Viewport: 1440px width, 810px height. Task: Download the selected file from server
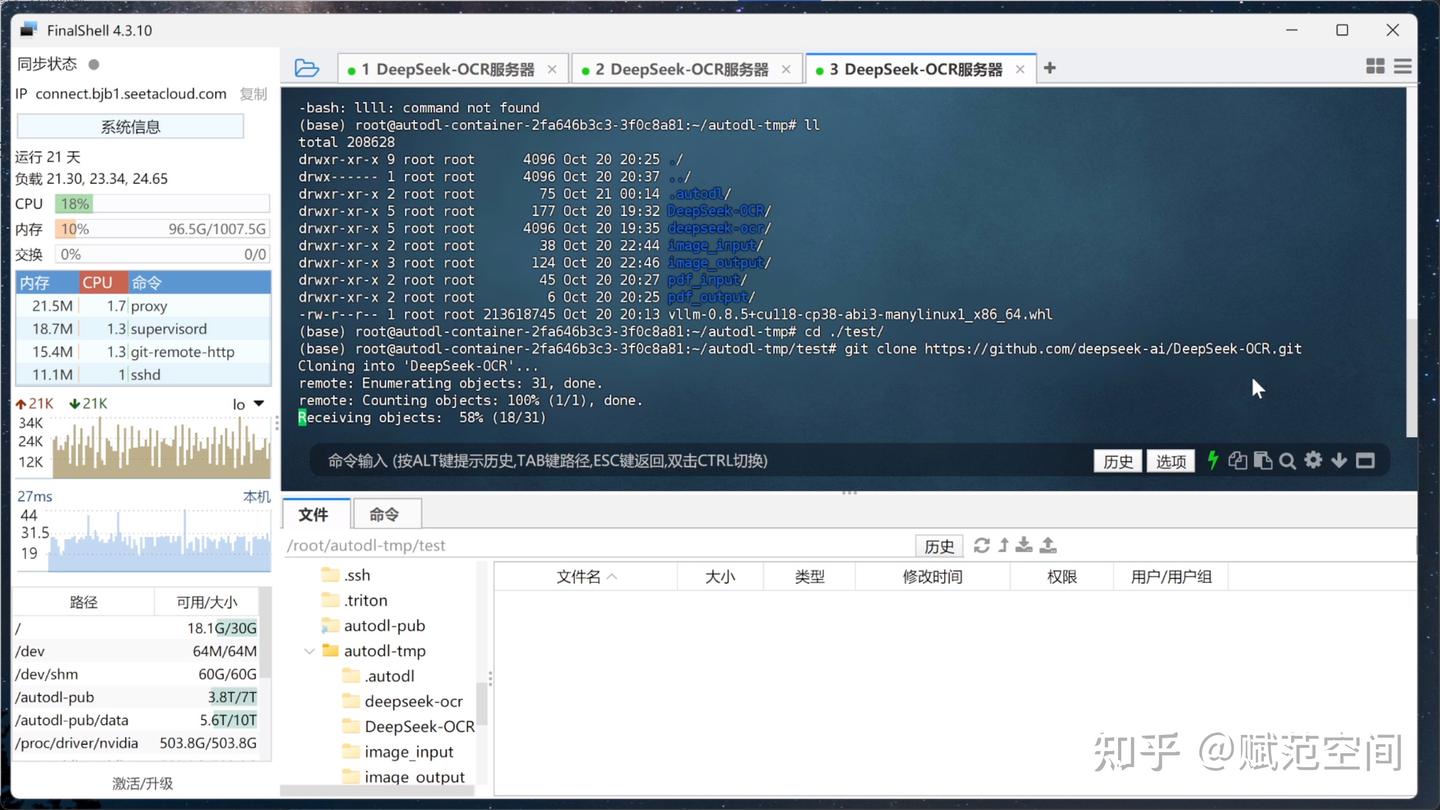[1024, 545]
